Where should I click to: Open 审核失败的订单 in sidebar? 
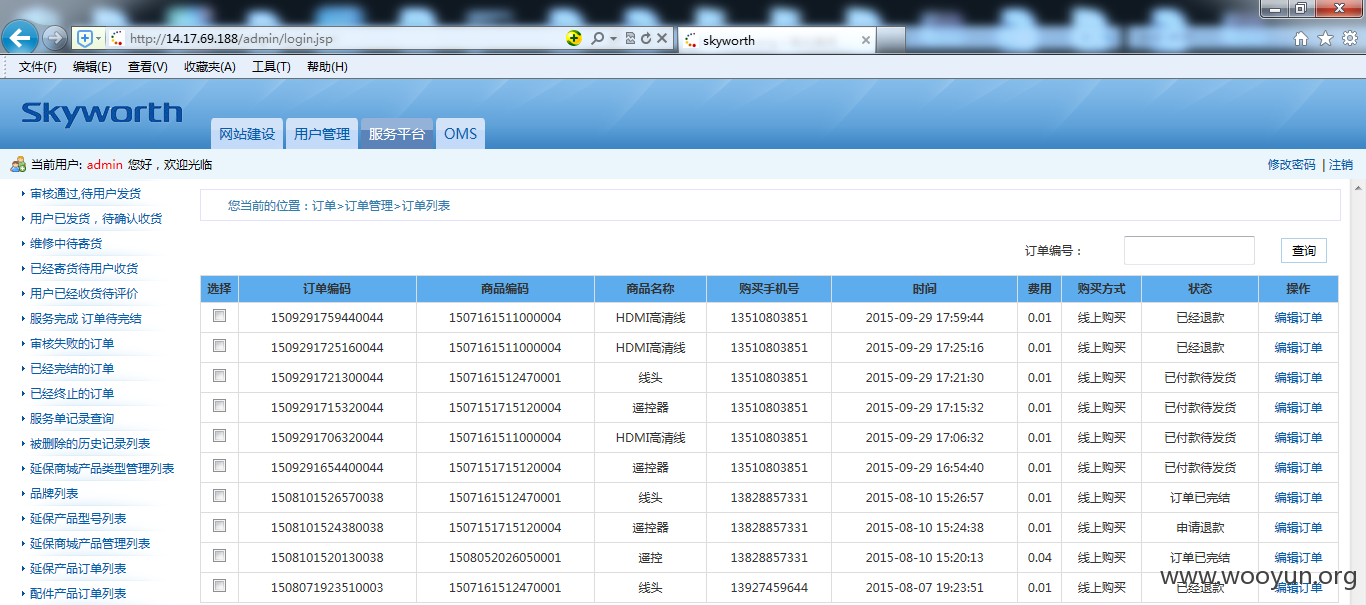(x=72, y=344)
